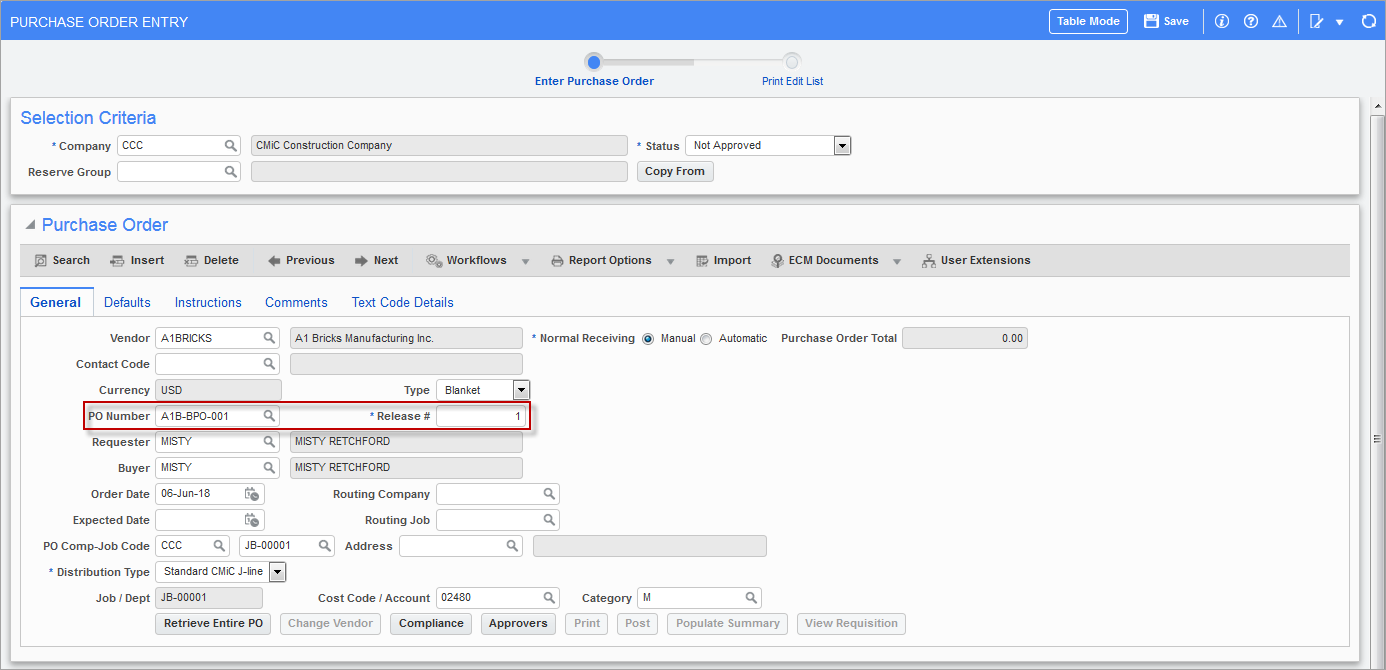Click the PO Number search icon
The image size is (1386, 670).
269,416
